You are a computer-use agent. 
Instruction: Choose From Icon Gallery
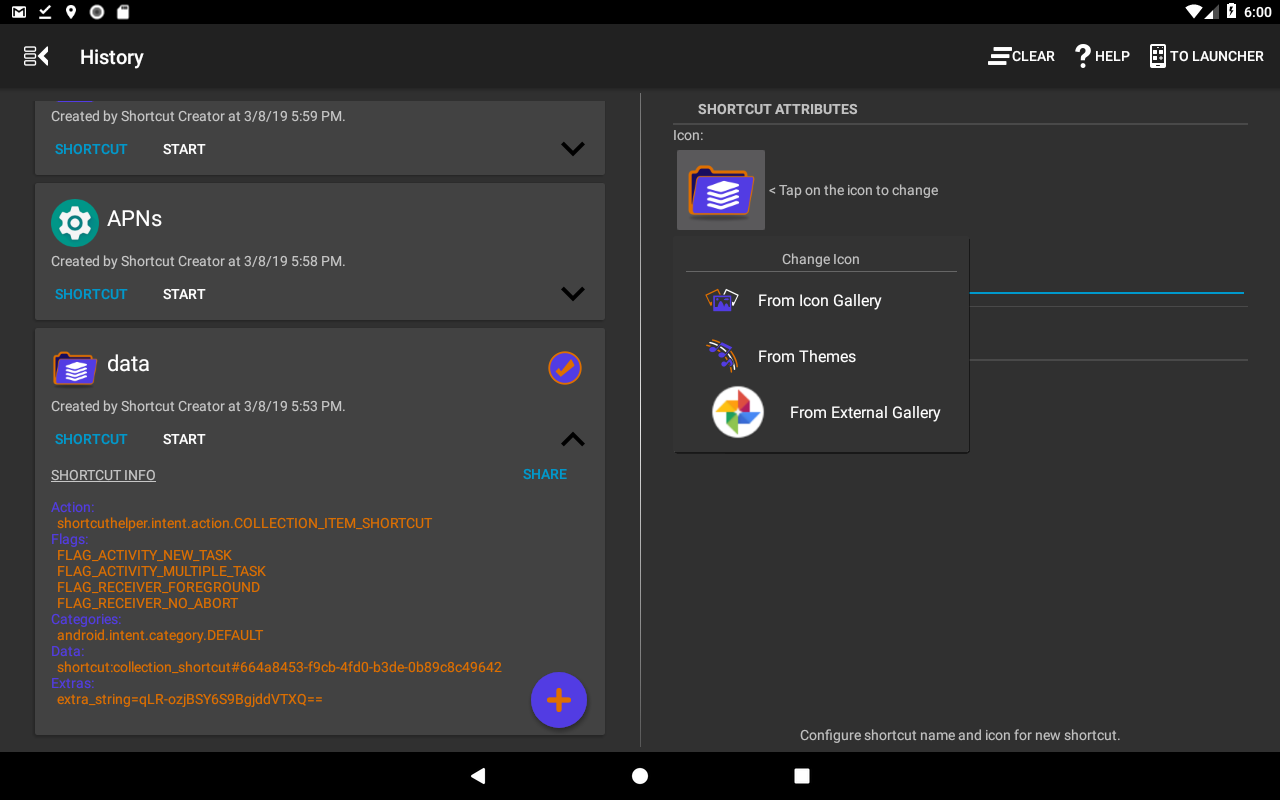coord(822,300)
